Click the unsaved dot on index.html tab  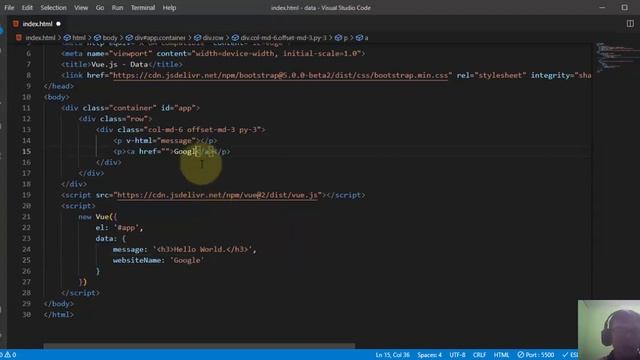click(x=58, y=24)
